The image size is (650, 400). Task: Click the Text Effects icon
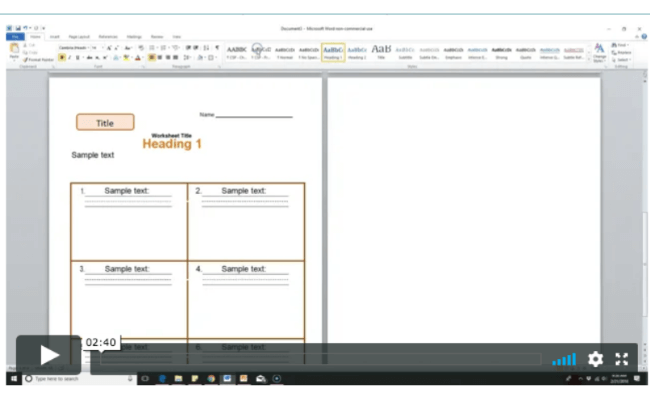tap(116, 58)
